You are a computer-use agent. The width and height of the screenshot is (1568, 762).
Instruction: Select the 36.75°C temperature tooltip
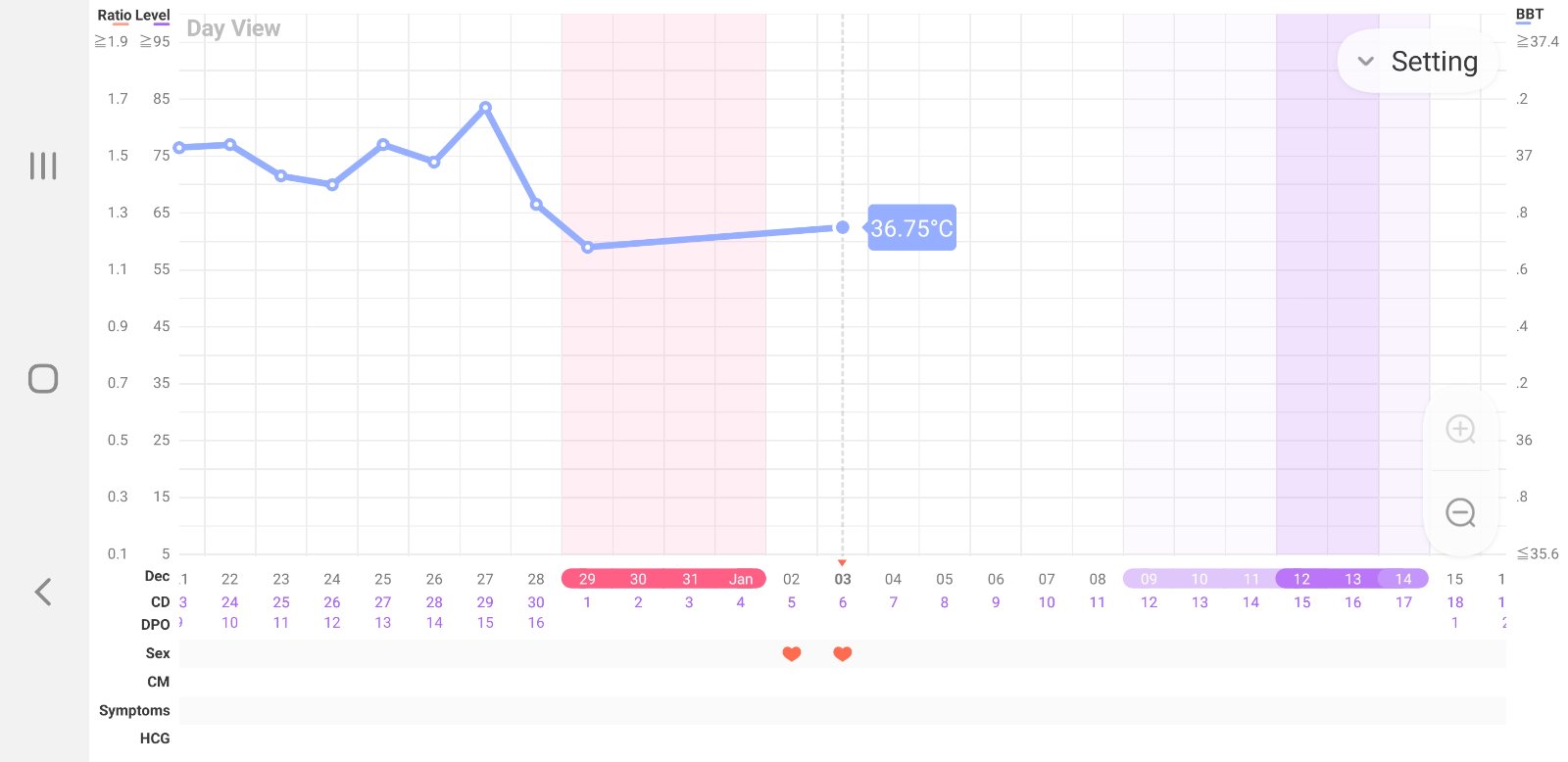click(911, 228)
